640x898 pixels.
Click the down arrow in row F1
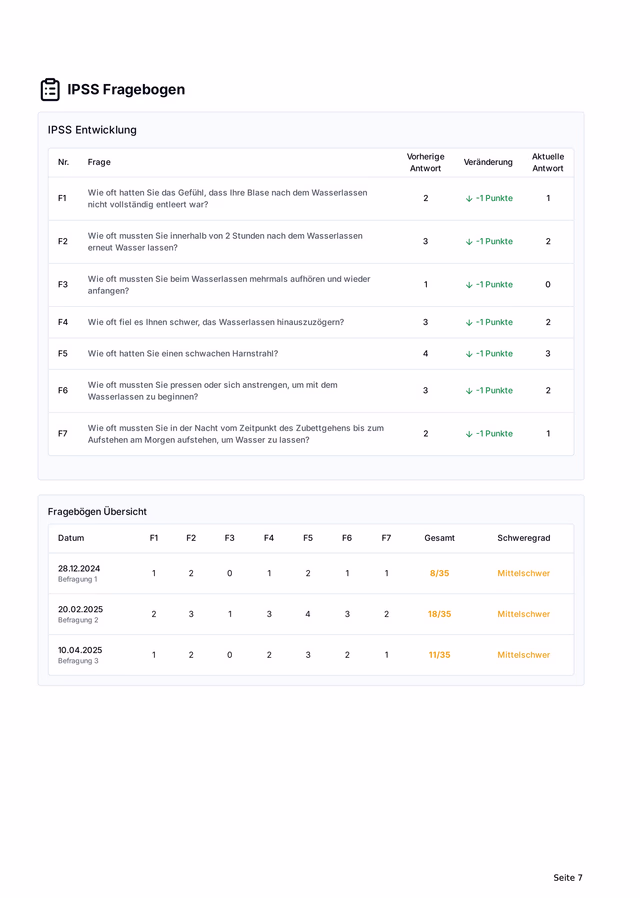[x=469, y=199]
